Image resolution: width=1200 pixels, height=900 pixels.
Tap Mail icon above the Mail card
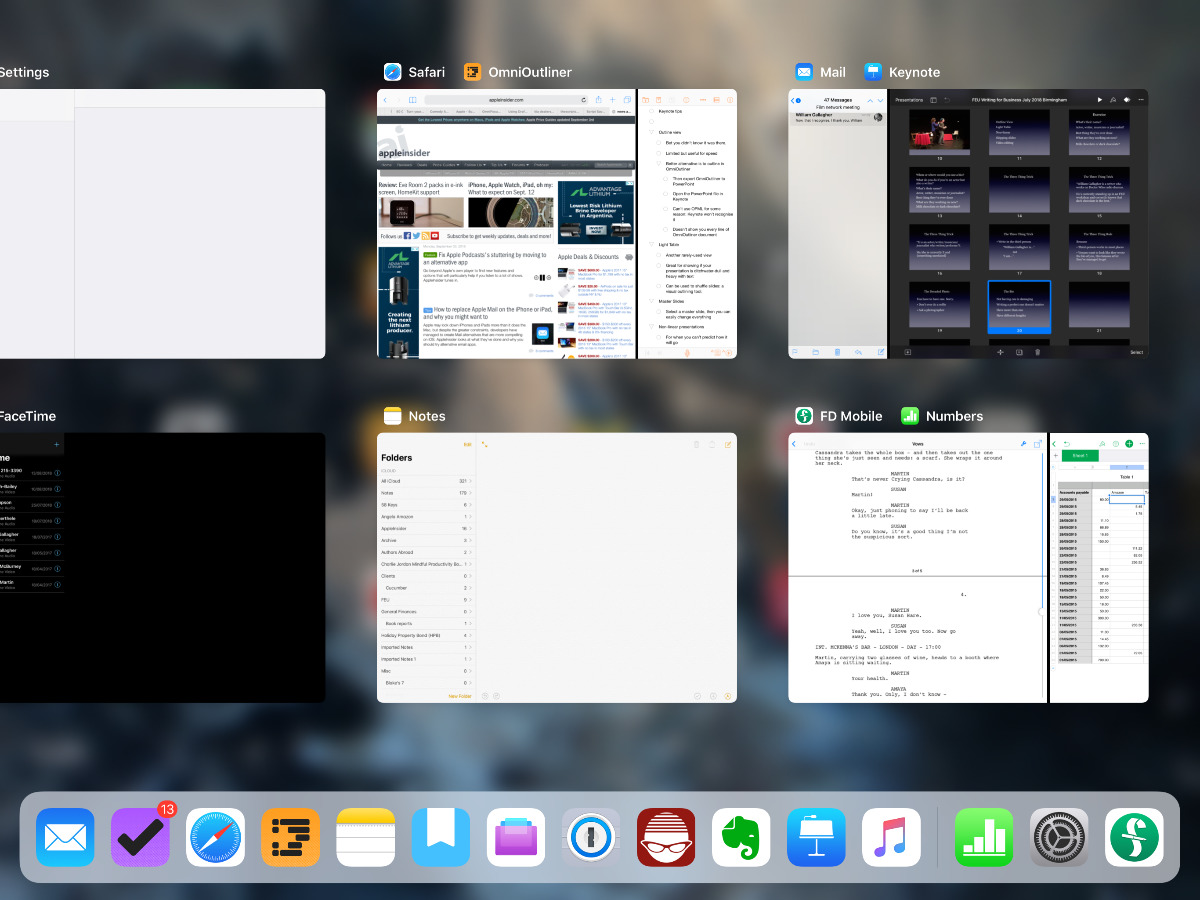[804, 72]
